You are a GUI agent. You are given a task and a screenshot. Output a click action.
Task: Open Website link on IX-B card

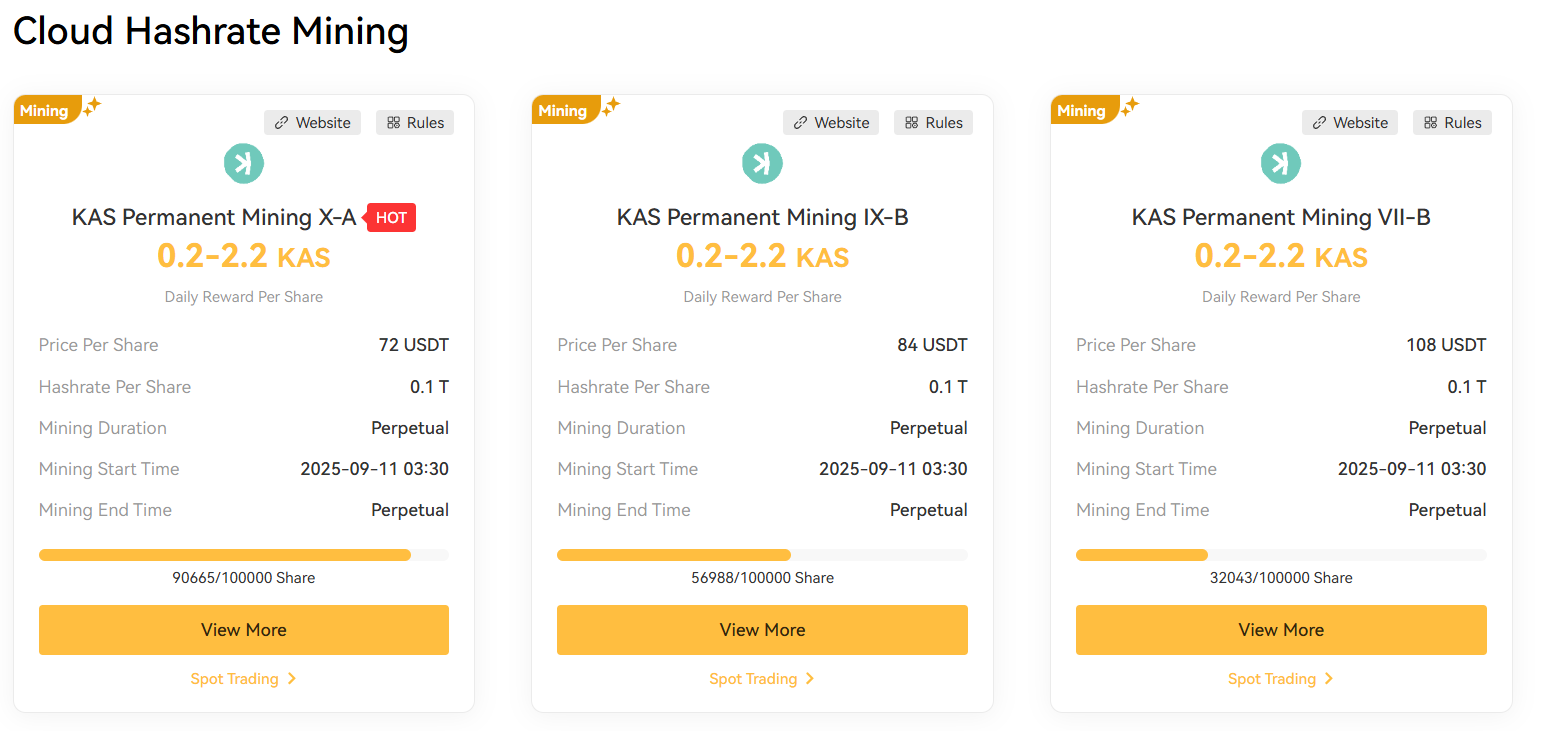click(831, 123)
